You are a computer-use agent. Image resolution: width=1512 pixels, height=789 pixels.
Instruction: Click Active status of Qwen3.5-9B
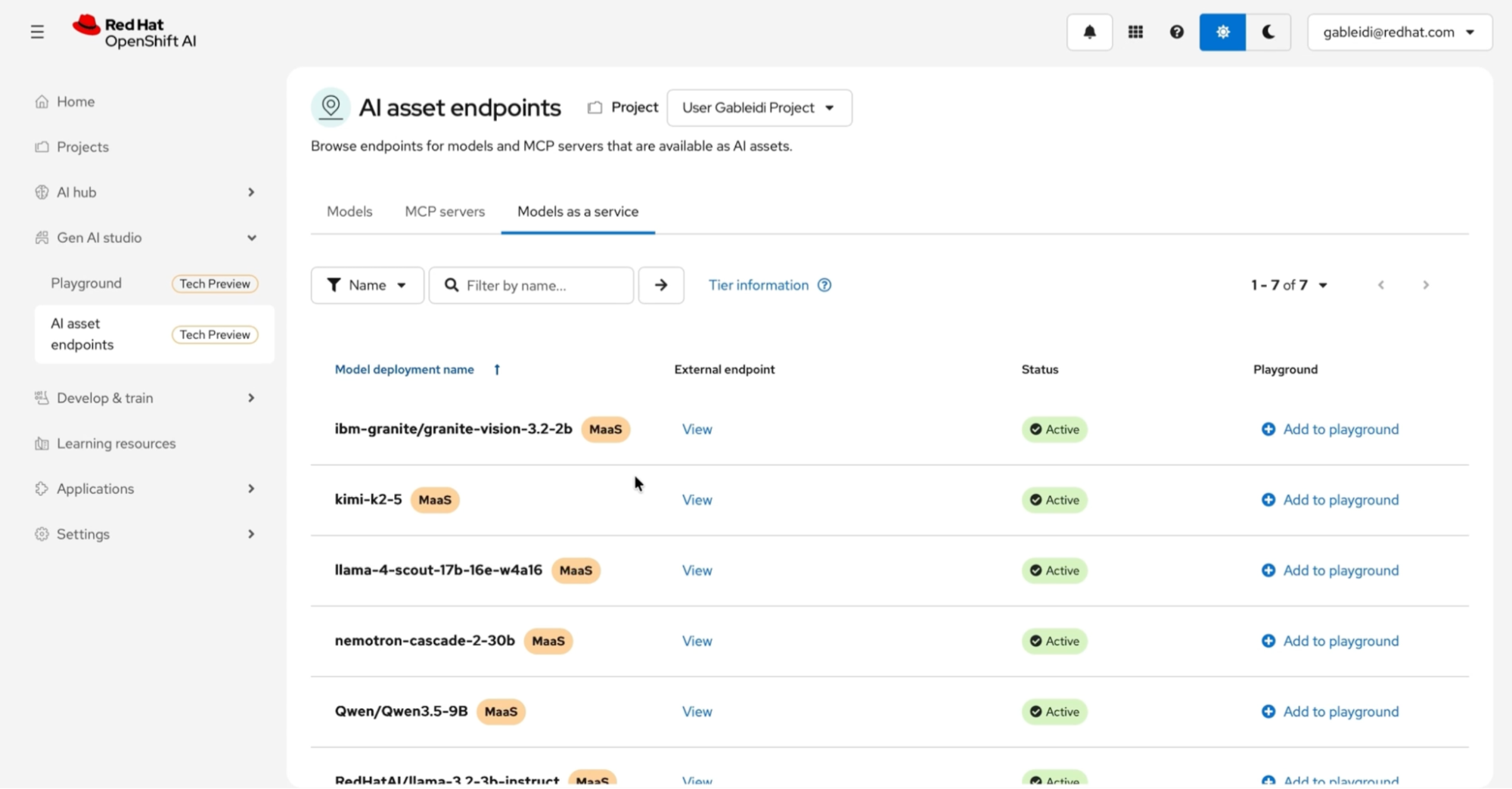point(1054,712)
